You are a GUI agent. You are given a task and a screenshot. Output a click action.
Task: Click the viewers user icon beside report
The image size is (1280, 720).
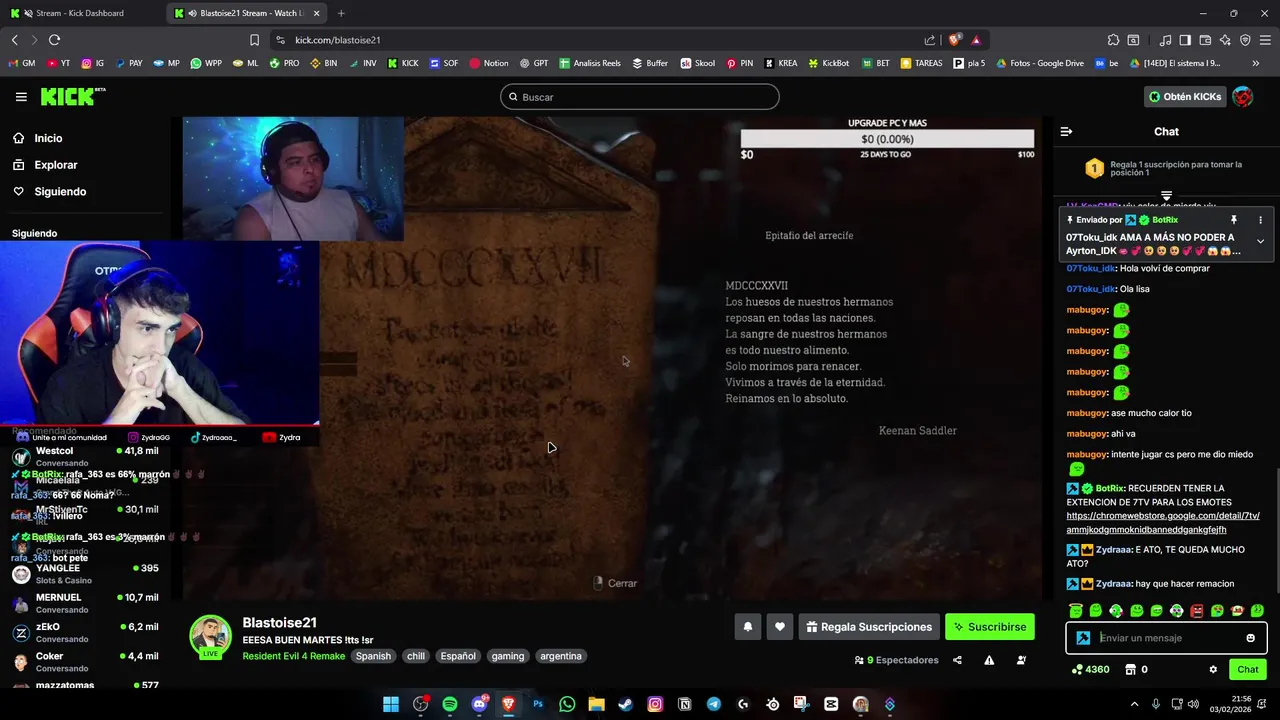point(1021,660)
